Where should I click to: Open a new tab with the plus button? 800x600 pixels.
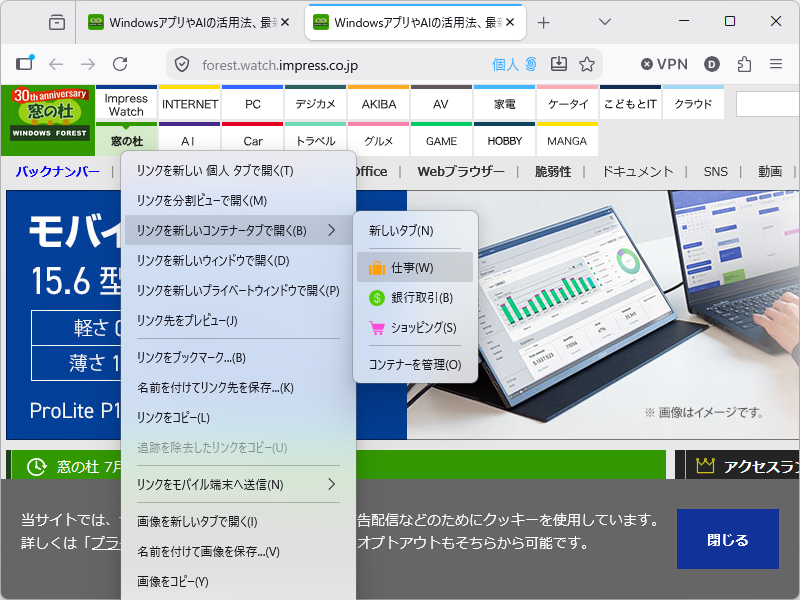tap(543, 22)
